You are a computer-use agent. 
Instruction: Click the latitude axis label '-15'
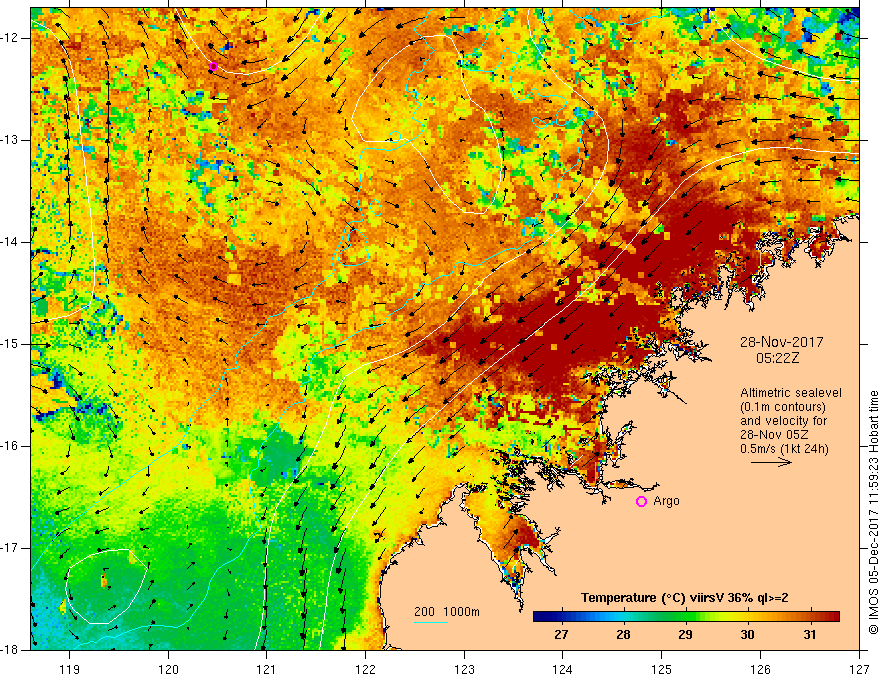pos(11,344)
